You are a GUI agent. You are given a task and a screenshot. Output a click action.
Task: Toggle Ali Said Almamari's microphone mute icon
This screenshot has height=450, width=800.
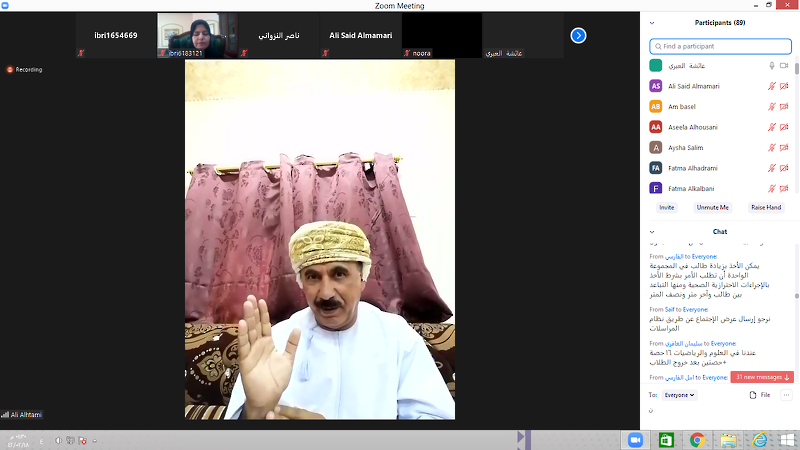772,86
